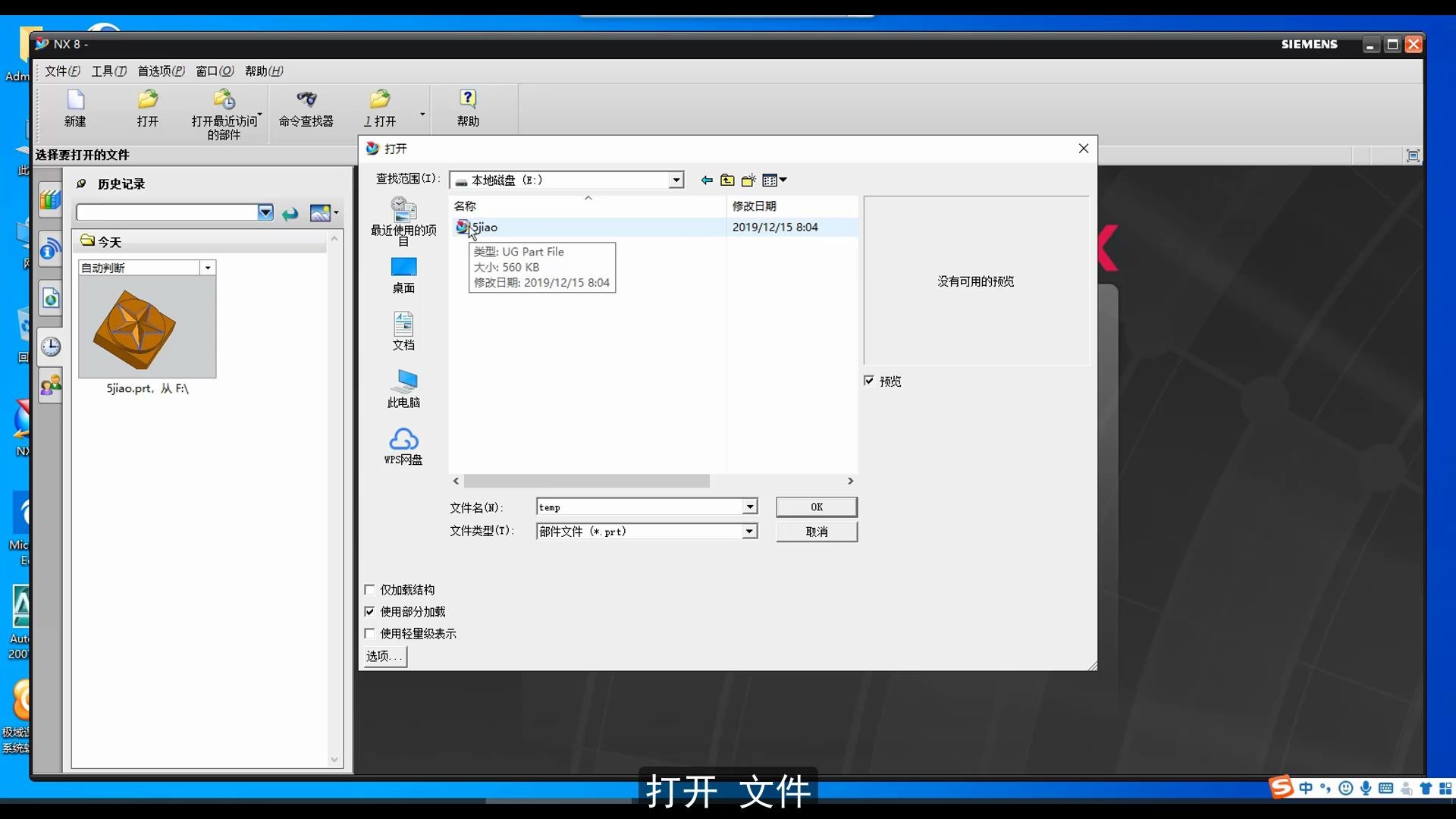The height and width of the screenshot is (819, 1456).
Task: Open the 桌面 shortcut in the sidebar
Action: click(x=404, y=273)
